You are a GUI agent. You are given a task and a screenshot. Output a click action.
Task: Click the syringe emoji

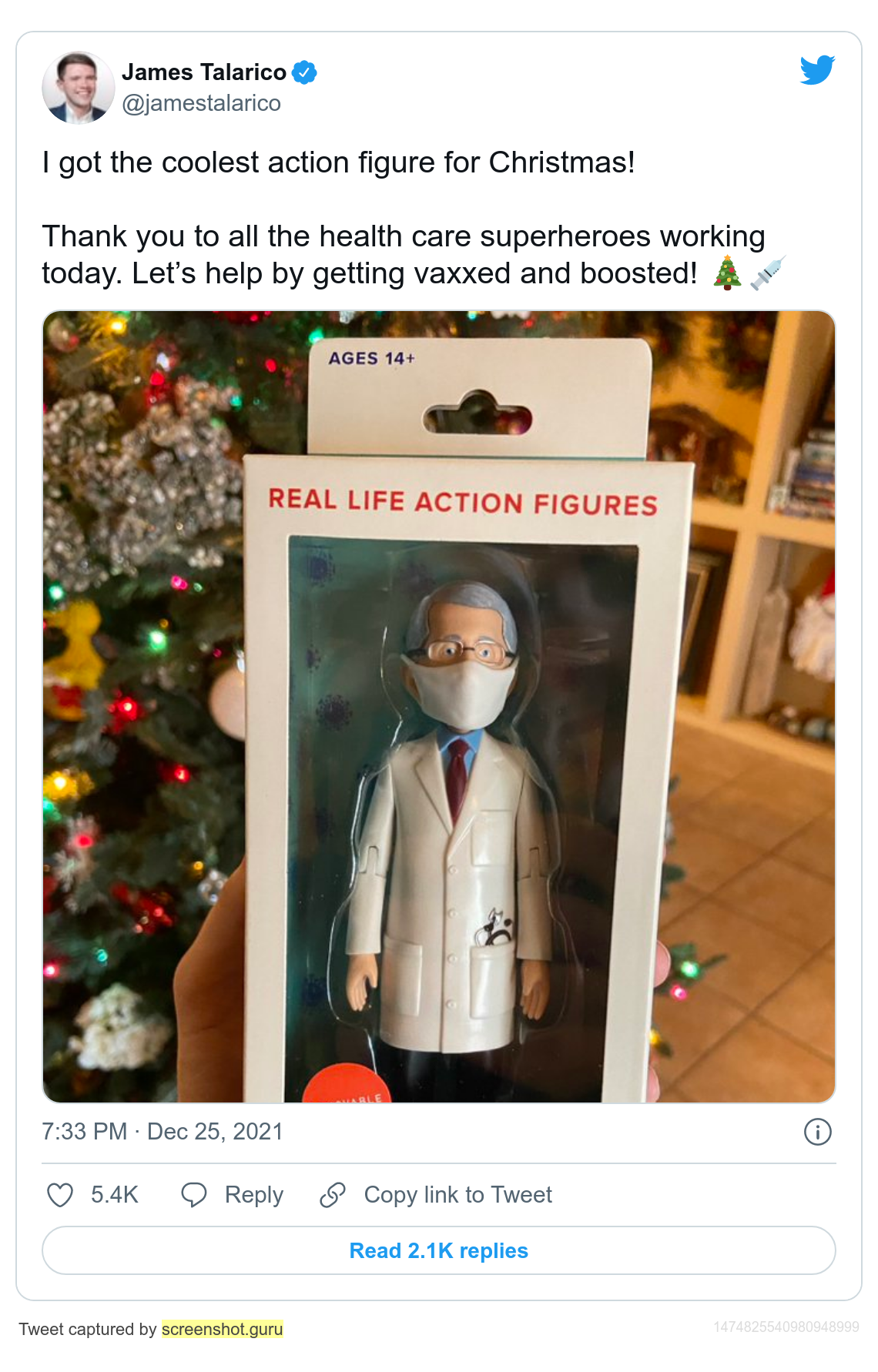[768, 273]
